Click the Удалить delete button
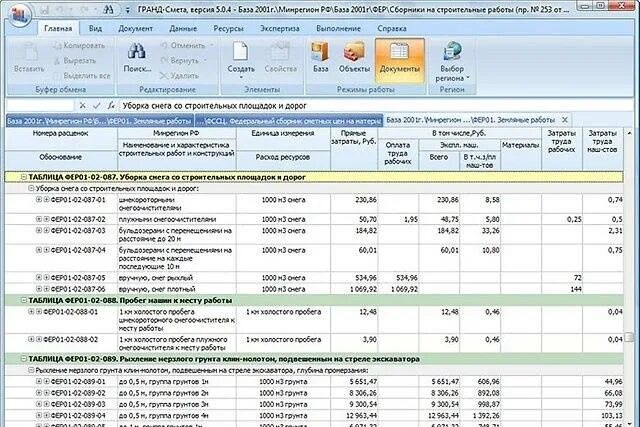This screenshot has height=427, width=640. (x=179, y=76)
